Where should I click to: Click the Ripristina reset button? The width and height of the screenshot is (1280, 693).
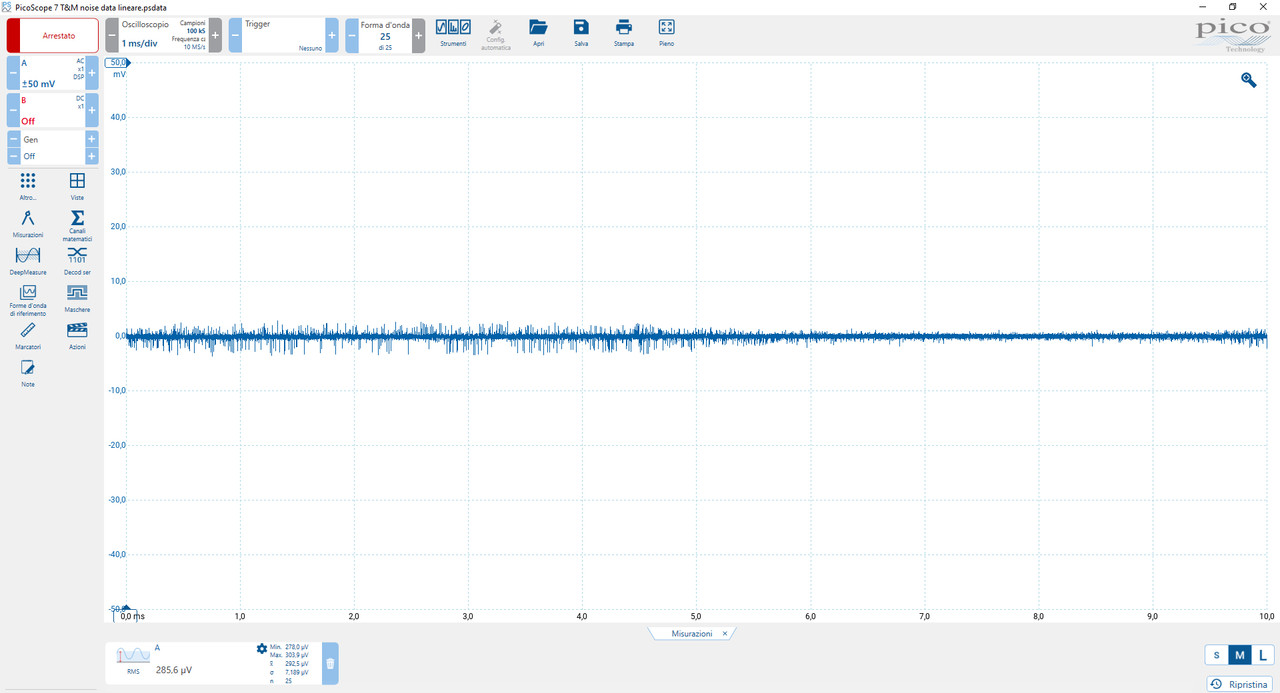click(1240, 684)
